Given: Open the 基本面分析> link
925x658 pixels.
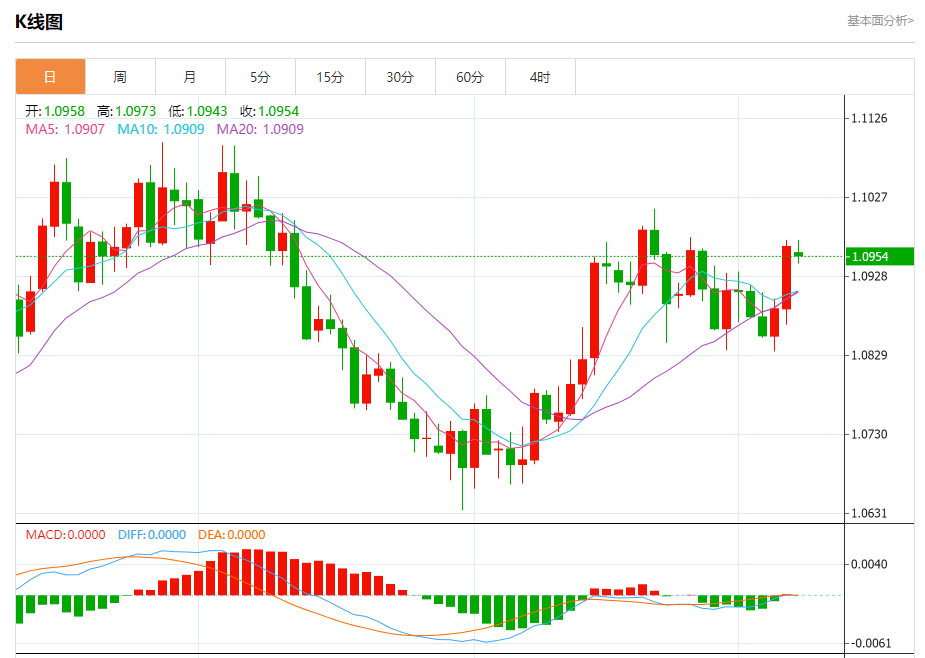Looking at the screenshot, I should pos(880,21).
